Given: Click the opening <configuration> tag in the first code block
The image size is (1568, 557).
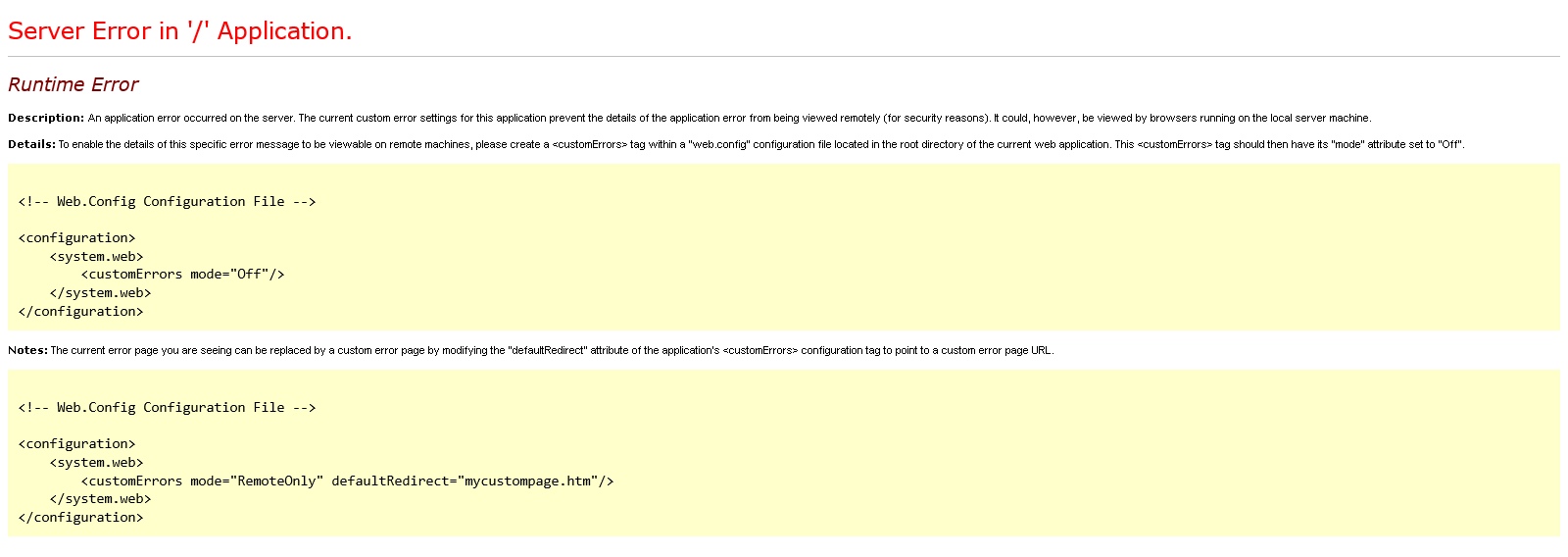Looking at the screenshot, I should (76, 238).
